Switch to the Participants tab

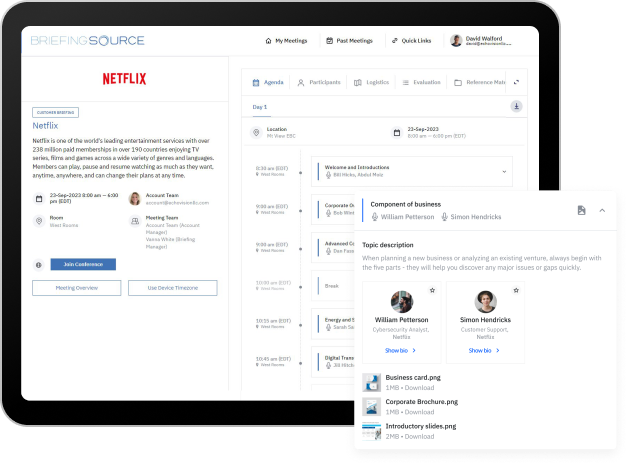[x=319, y=82]
